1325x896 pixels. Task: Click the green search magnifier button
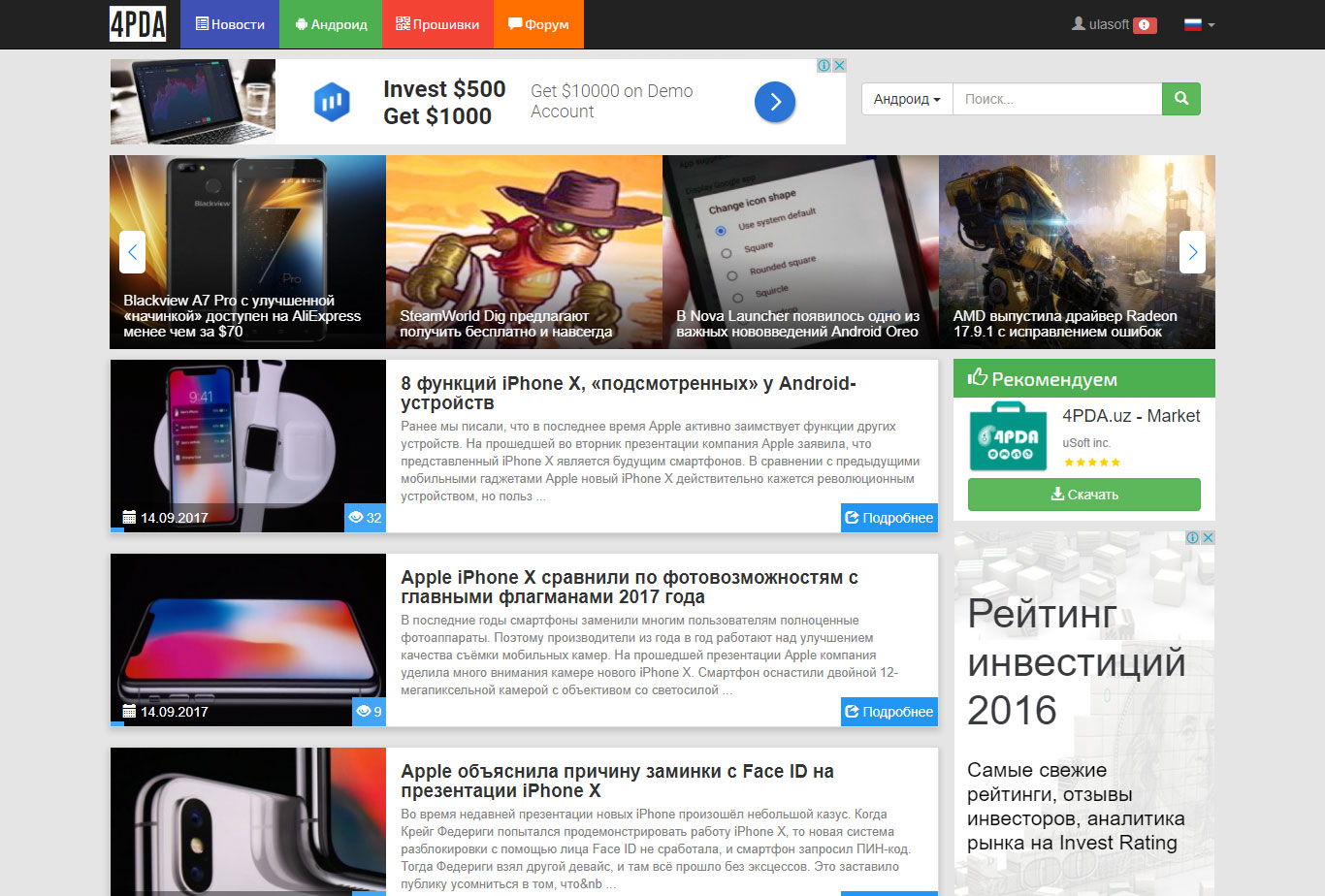pyautogui.click(x=1180, y=99)
